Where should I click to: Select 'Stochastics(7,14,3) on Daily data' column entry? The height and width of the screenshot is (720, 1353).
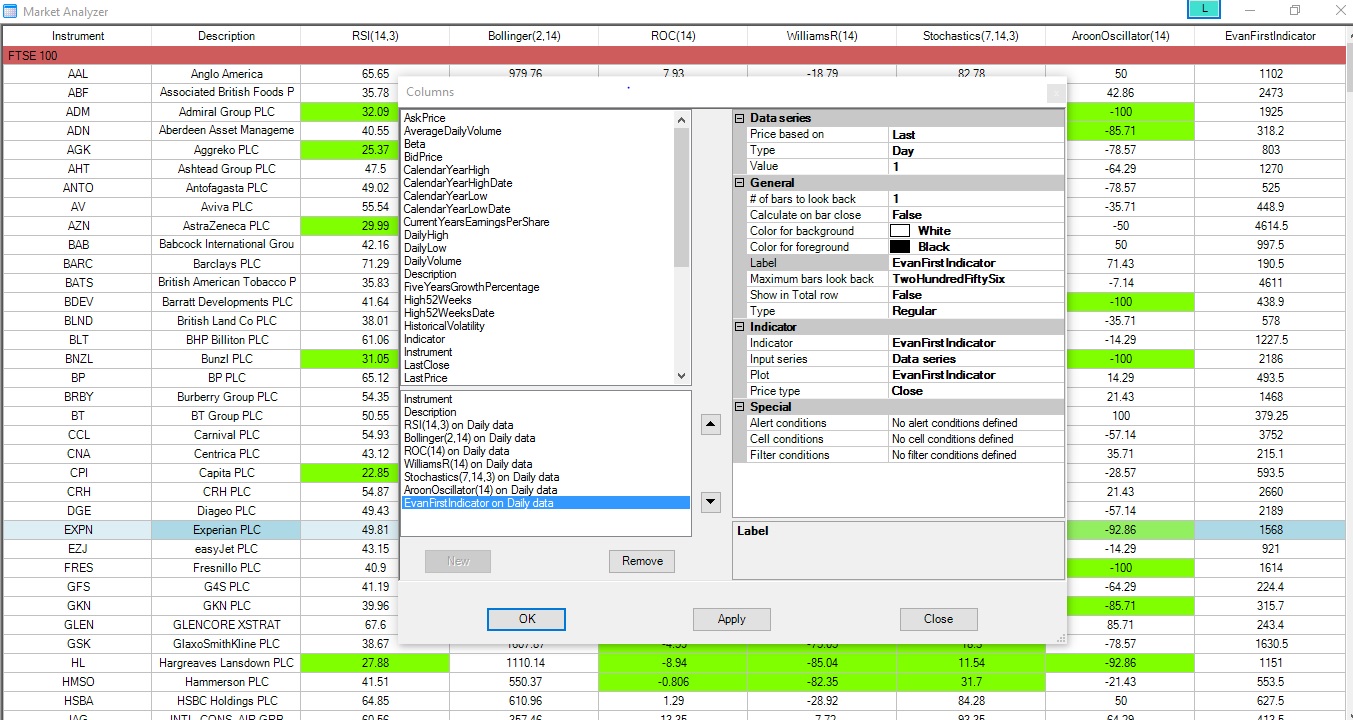[546, 477]
